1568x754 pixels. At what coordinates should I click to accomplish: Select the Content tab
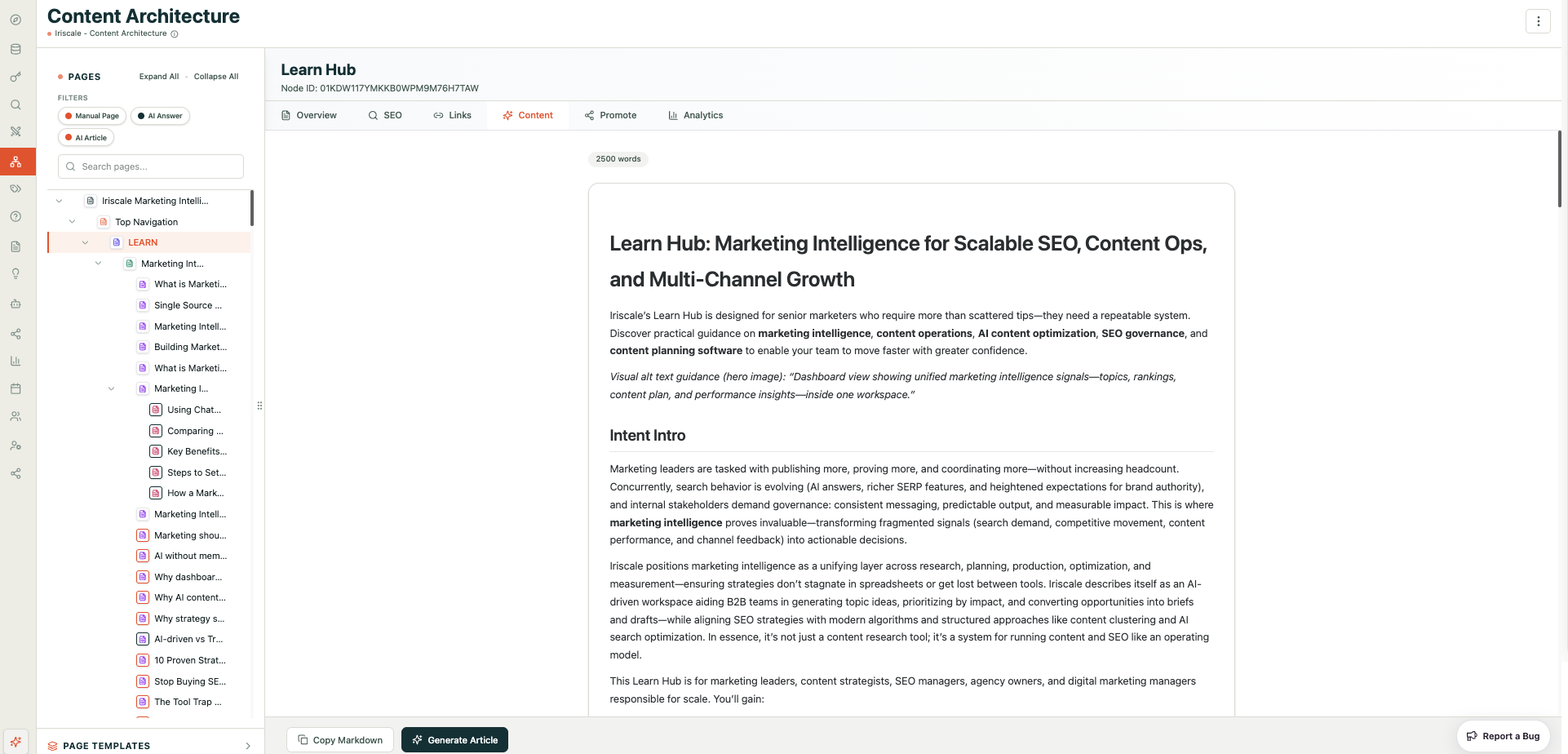[528, 116]
